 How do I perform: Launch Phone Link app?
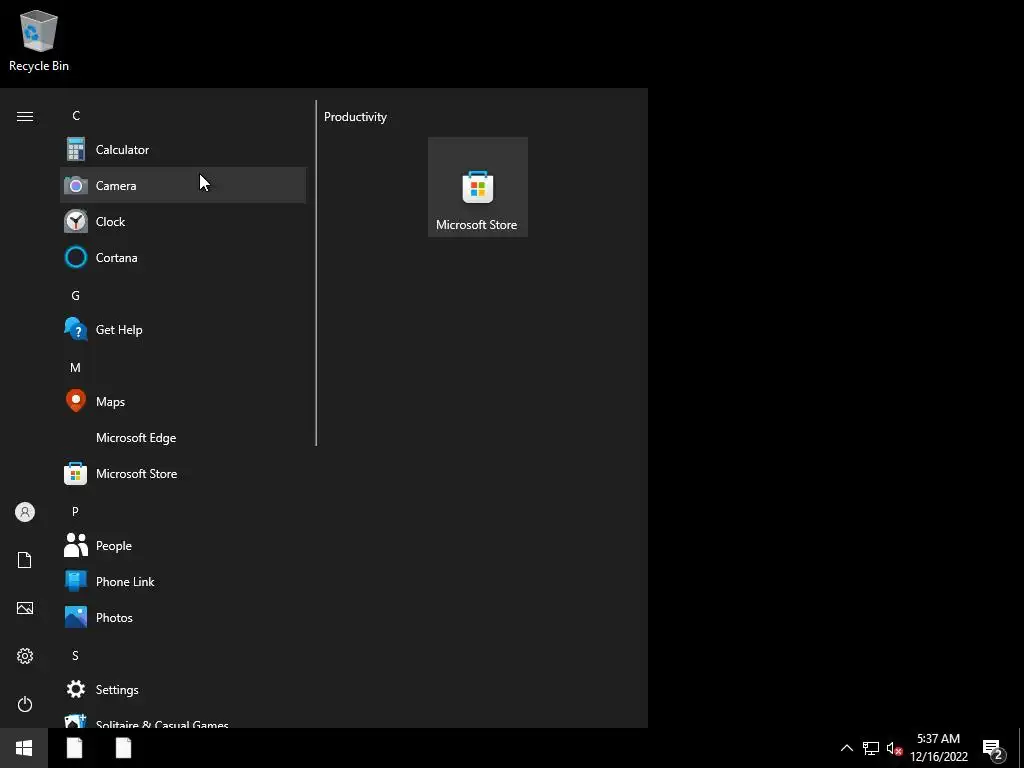183,581
